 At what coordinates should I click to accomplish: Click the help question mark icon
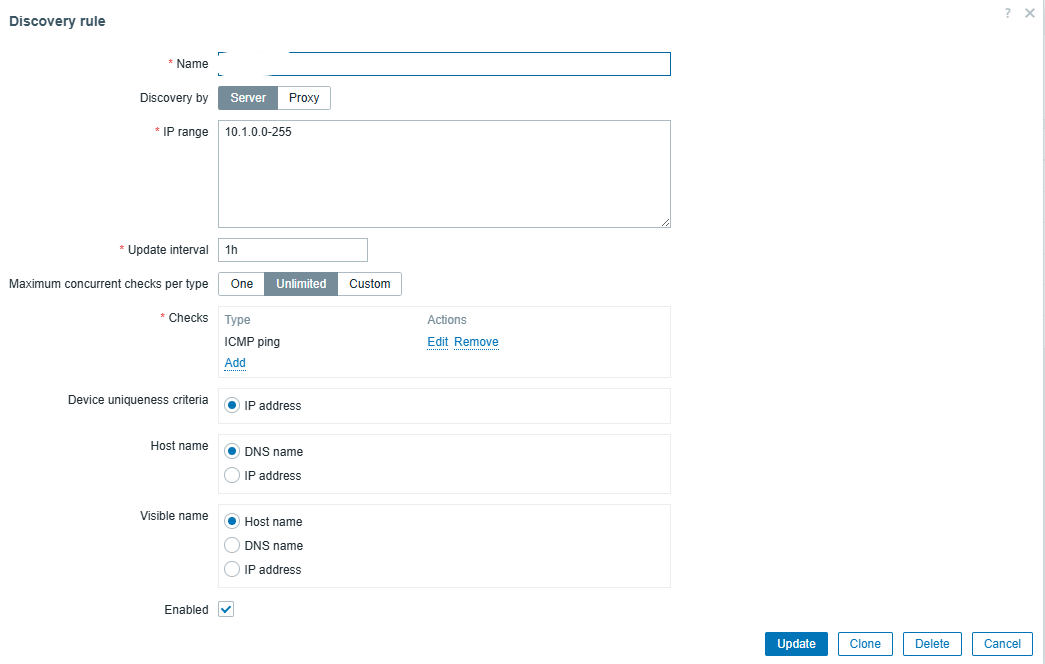click(x=1008, y=13)
